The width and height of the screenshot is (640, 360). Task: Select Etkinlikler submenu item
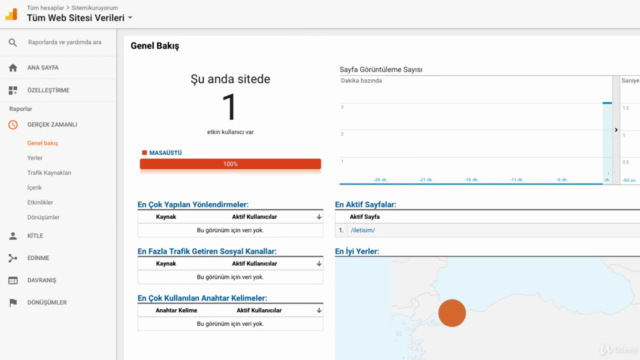point(40,202)
